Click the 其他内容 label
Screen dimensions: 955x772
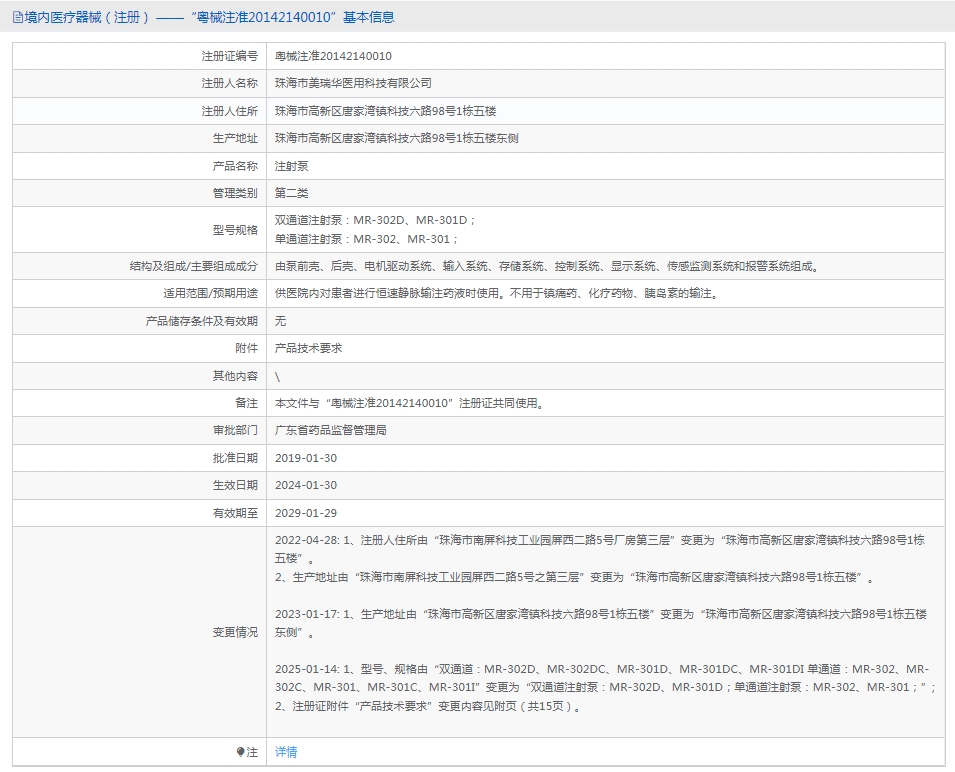(x=235, y=376)
